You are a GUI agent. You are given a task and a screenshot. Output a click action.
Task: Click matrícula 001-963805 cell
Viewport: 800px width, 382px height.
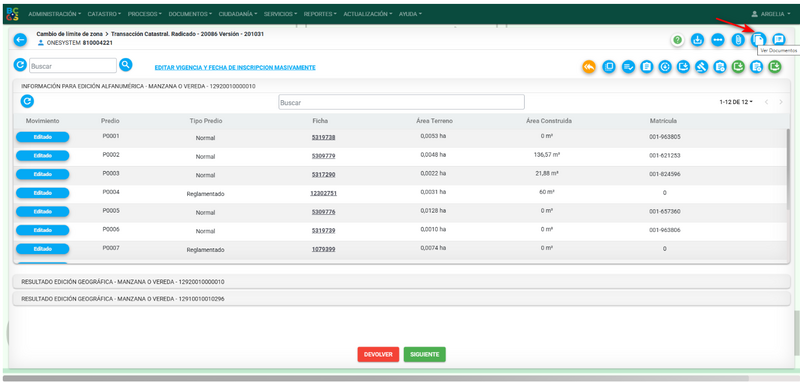[665, 137]
